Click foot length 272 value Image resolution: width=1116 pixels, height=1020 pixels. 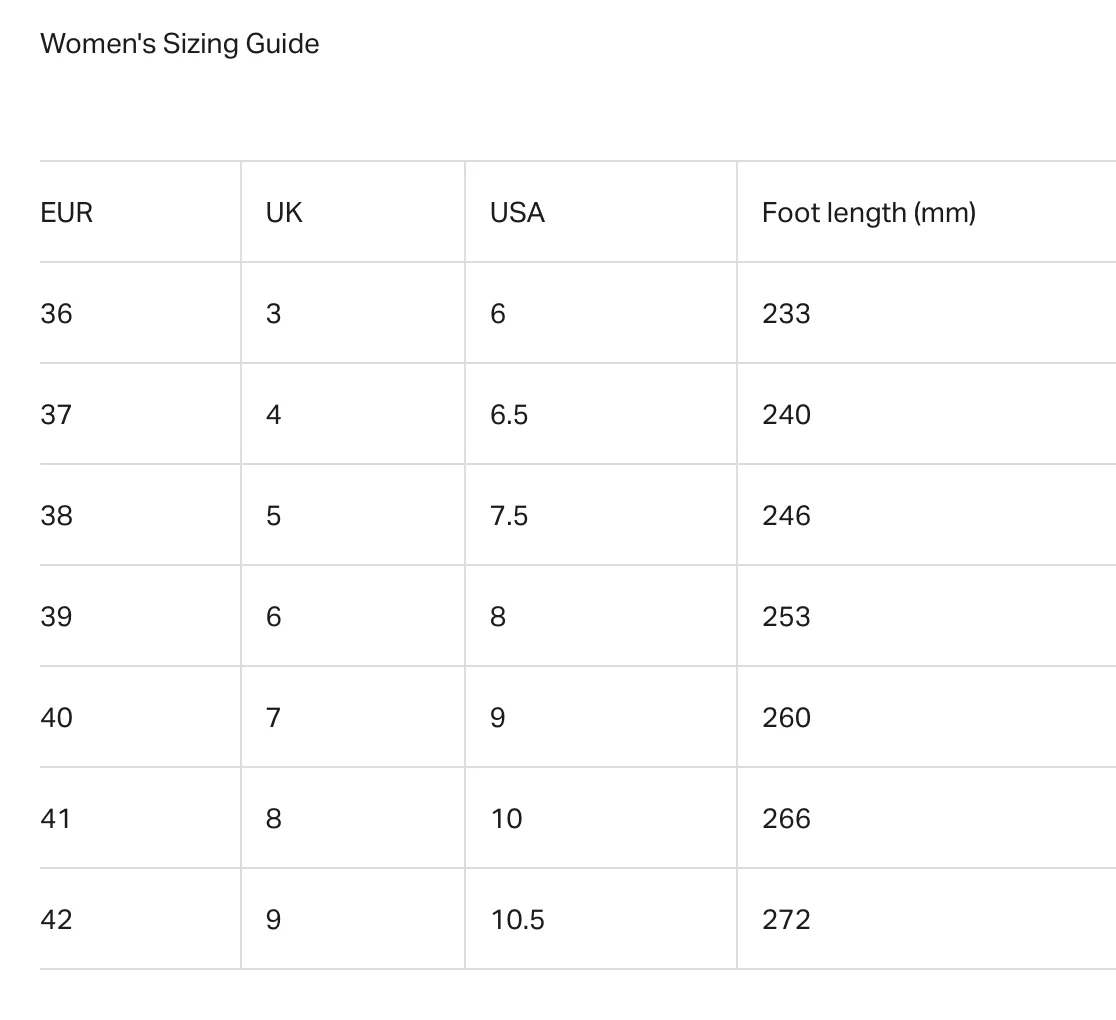[786, 920]
